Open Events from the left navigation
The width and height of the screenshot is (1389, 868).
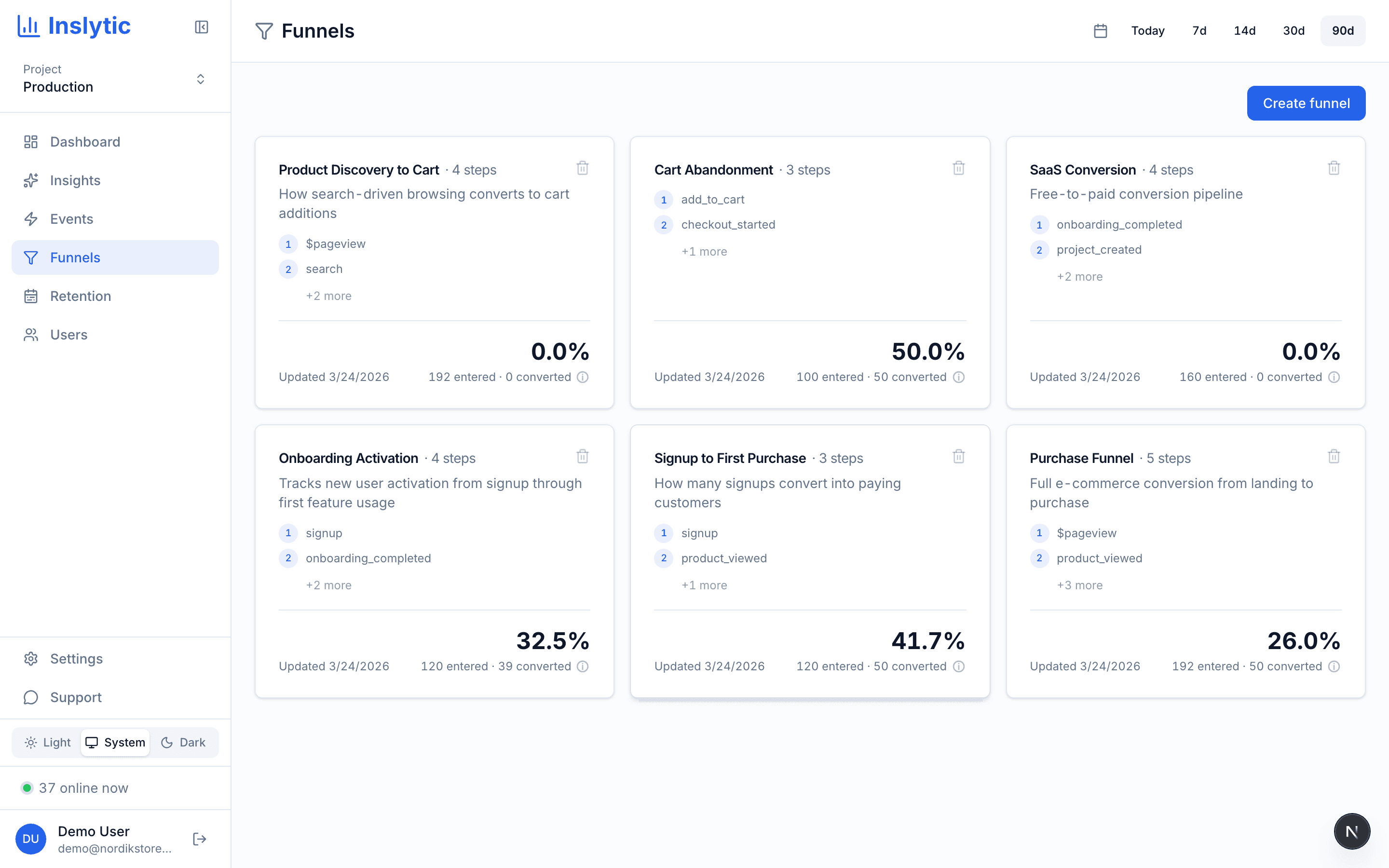coord(72,219)
